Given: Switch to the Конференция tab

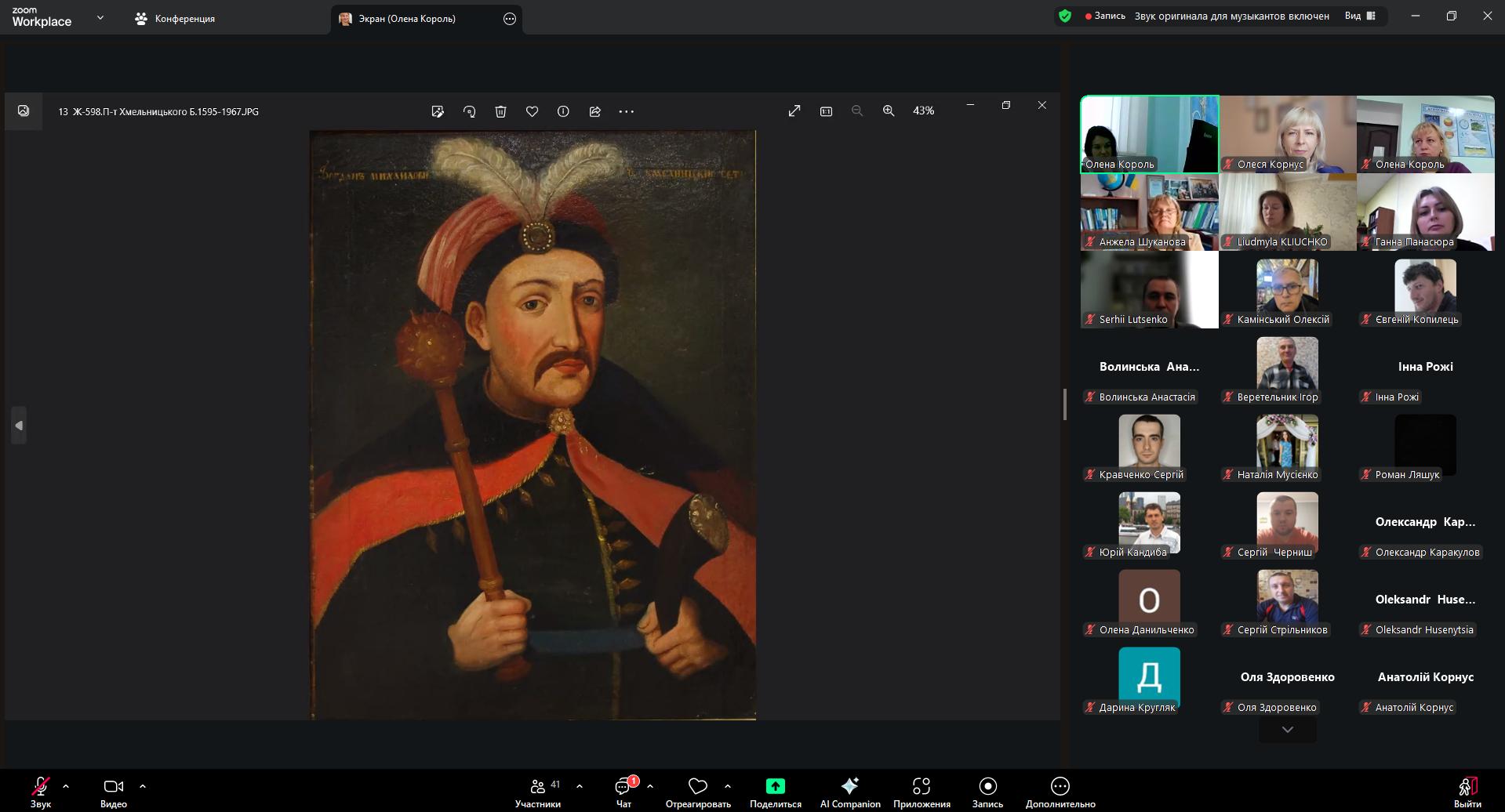Looking at the screenshot, I should coord(175,19).
